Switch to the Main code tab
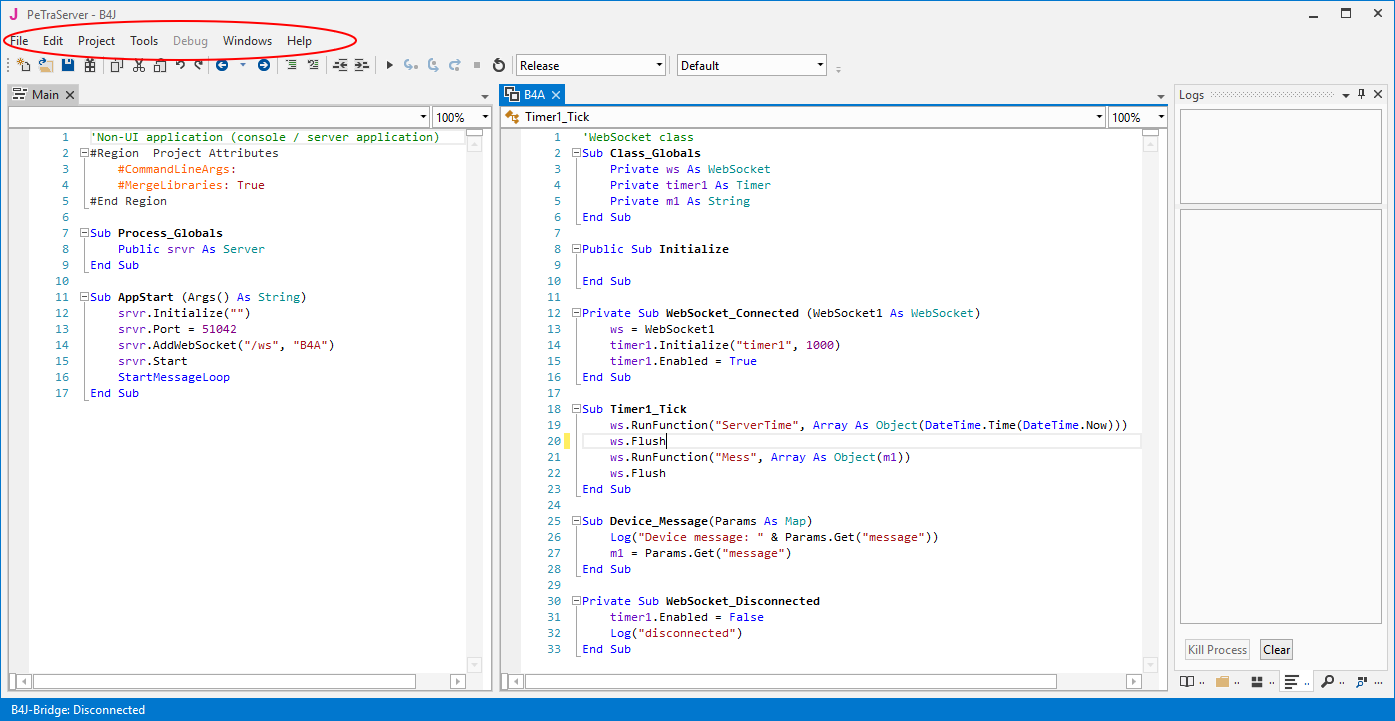This screenshot has height=721, width=1395. 45,94
